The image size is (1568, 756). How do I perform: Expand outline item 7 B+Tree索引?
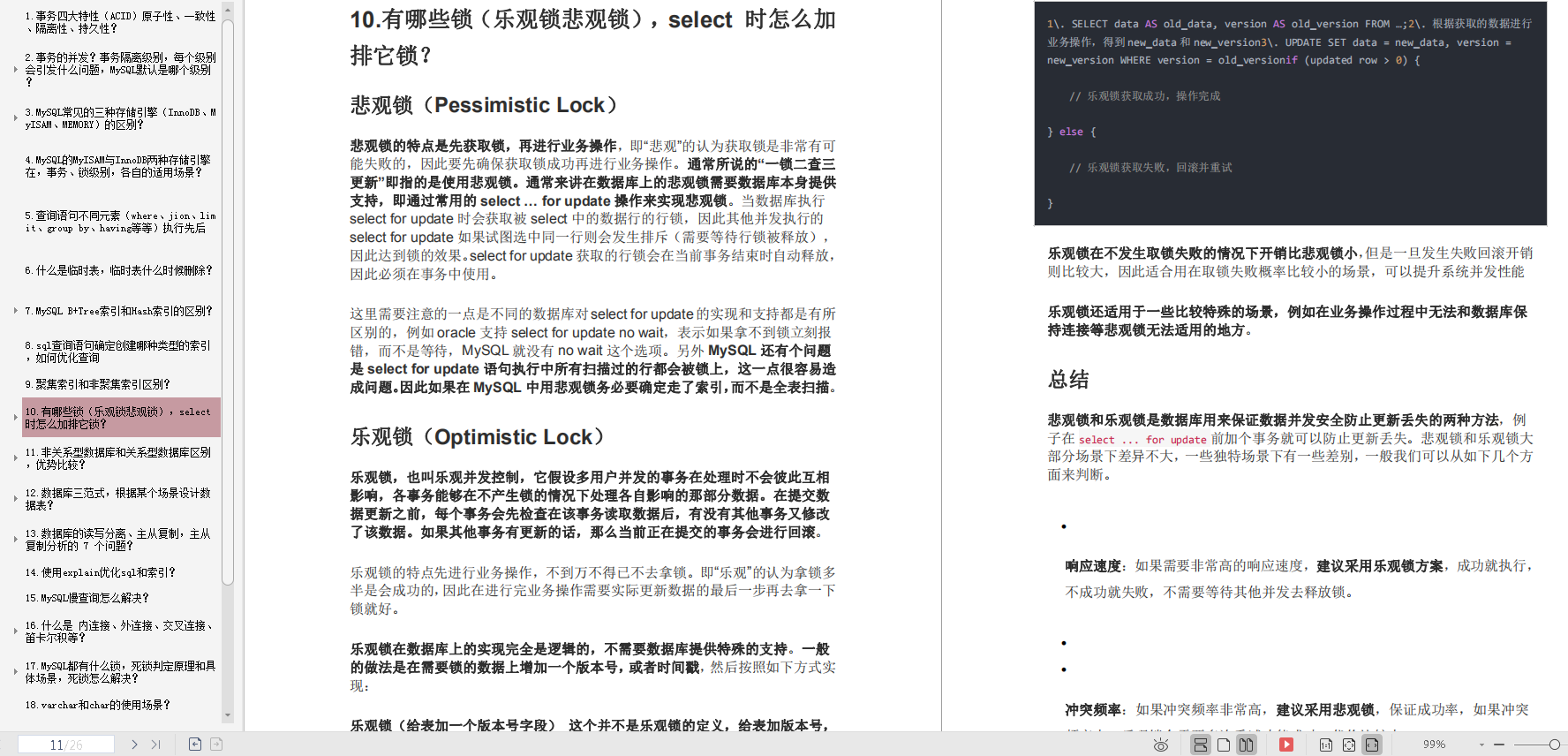(16, 311)
